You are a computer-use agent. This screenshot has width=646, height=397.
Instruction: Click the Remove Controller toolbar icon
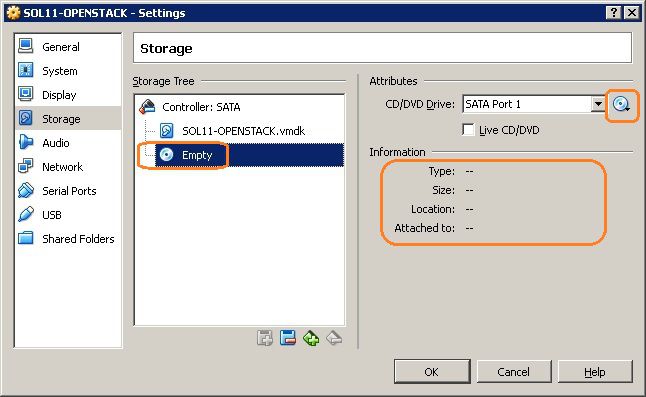(x=288, y=338)
